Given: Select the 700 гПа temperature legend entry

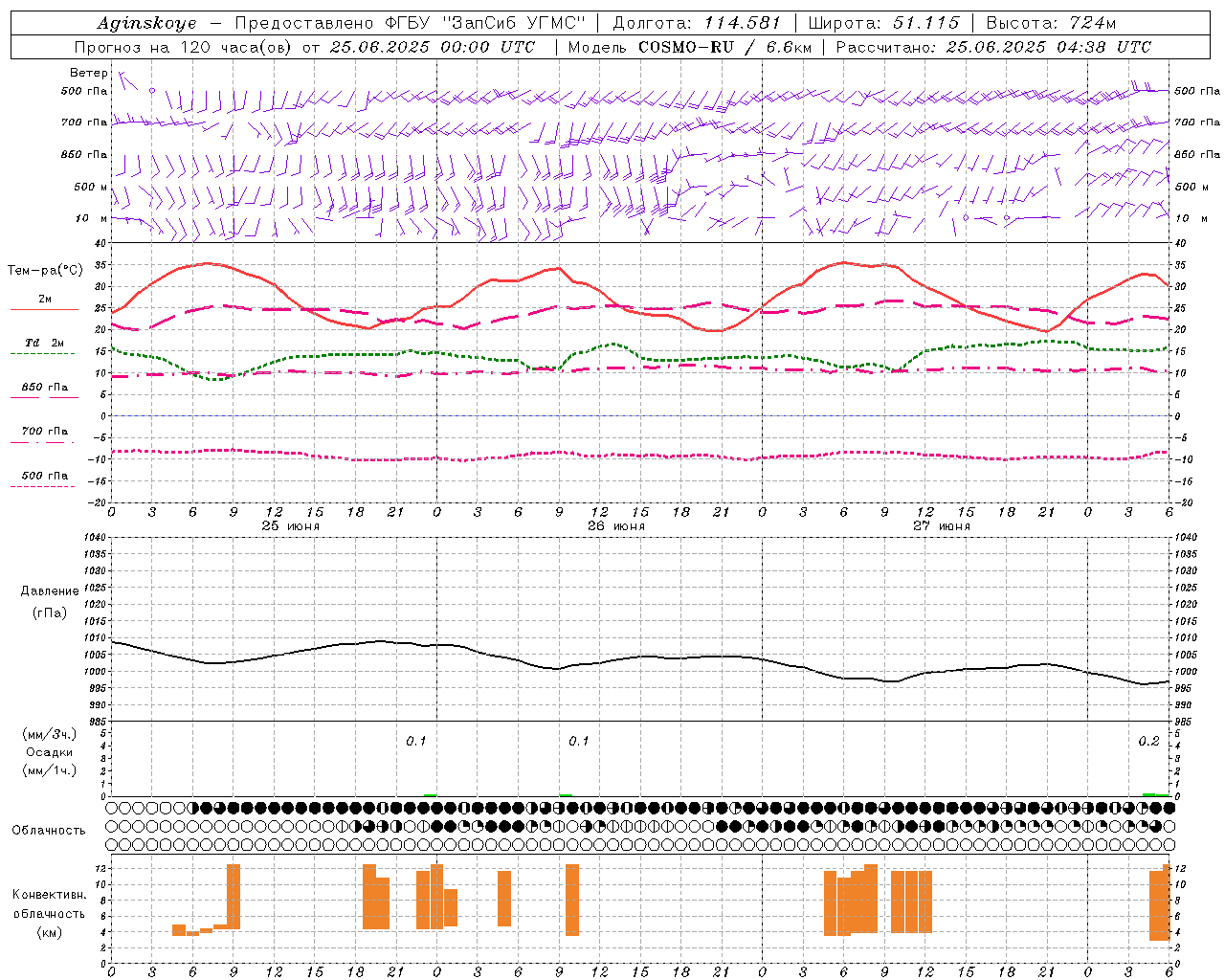Looking at the screenshot, I should click(x=45, y=432).
